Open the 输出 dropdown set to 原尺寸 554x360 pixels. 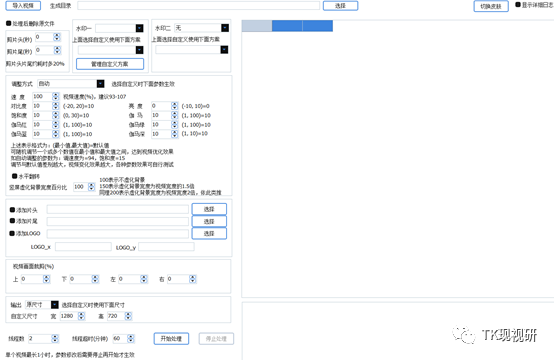55,305
